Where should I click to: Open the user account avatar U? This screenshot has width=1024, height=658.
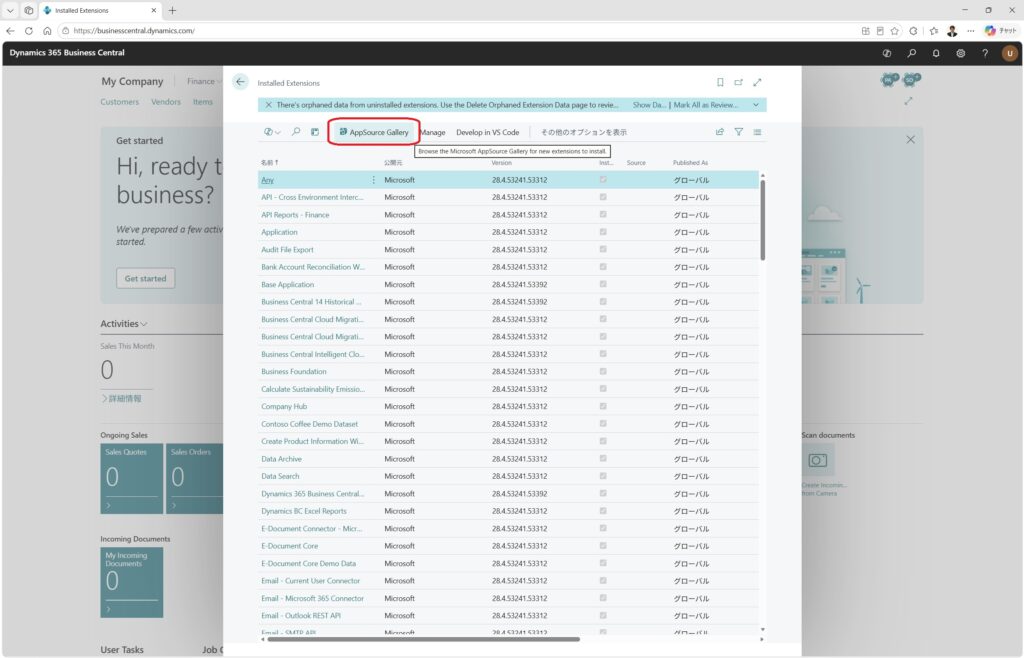(1010, 54)
